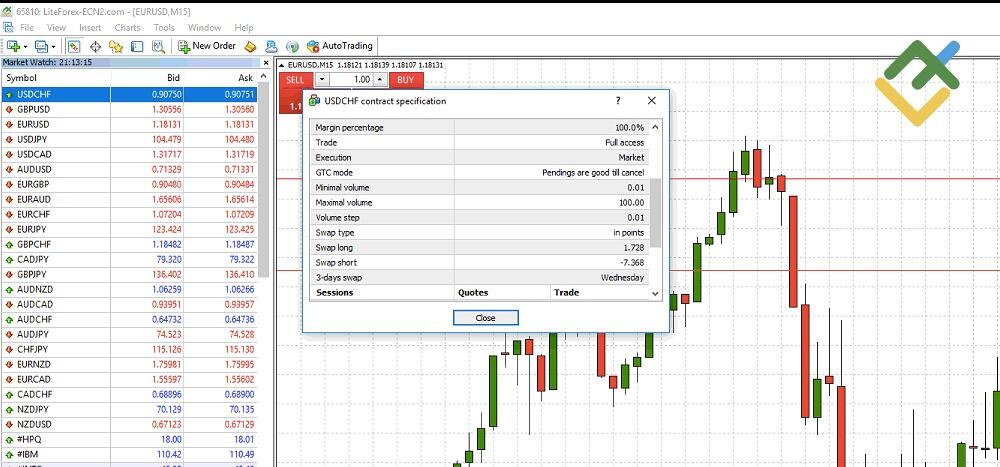Open the Tools menu

click(x=164, y=27)
